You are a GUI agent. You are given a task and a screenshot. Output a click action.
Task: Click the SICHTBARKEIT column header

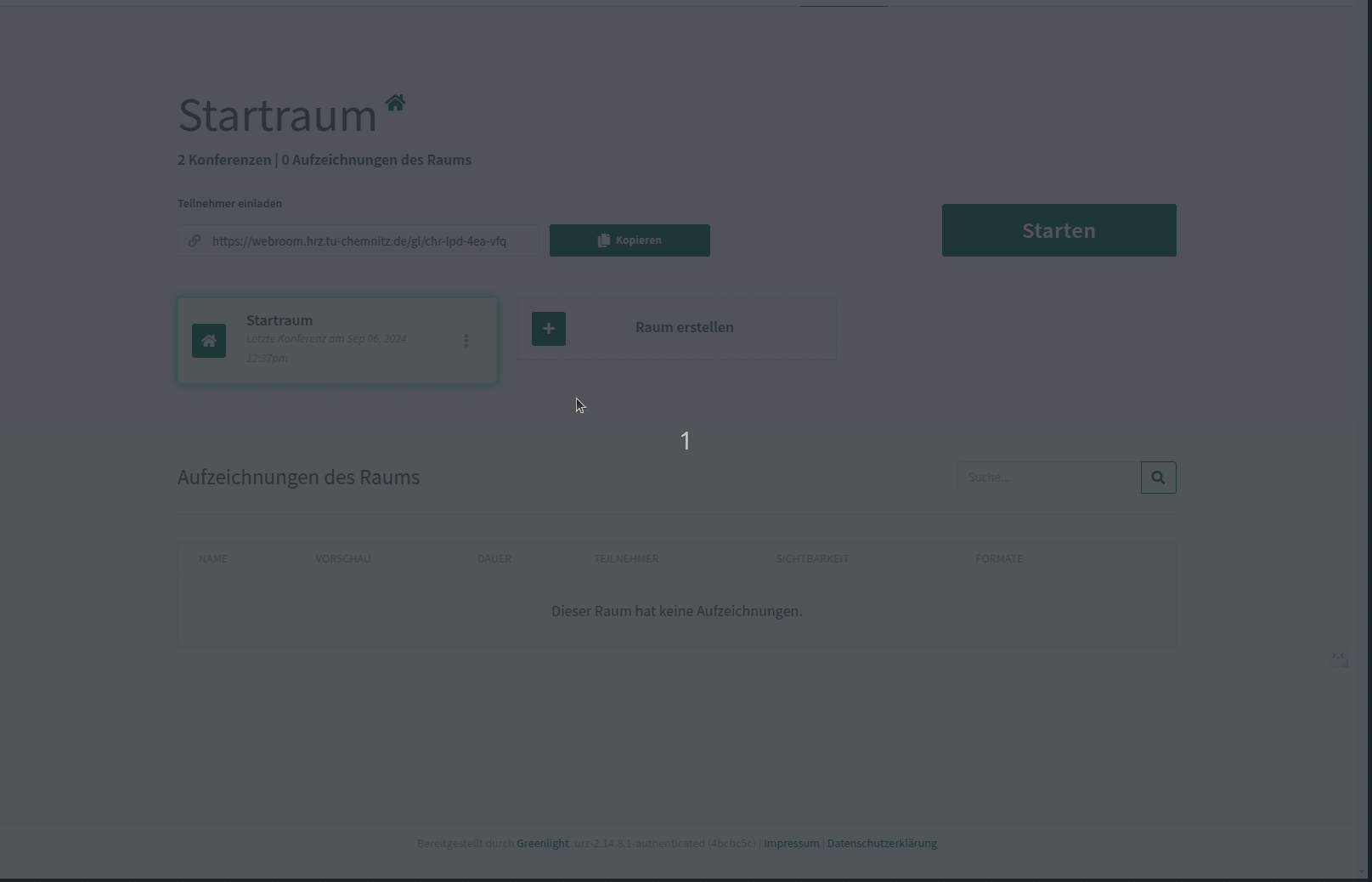812,558
